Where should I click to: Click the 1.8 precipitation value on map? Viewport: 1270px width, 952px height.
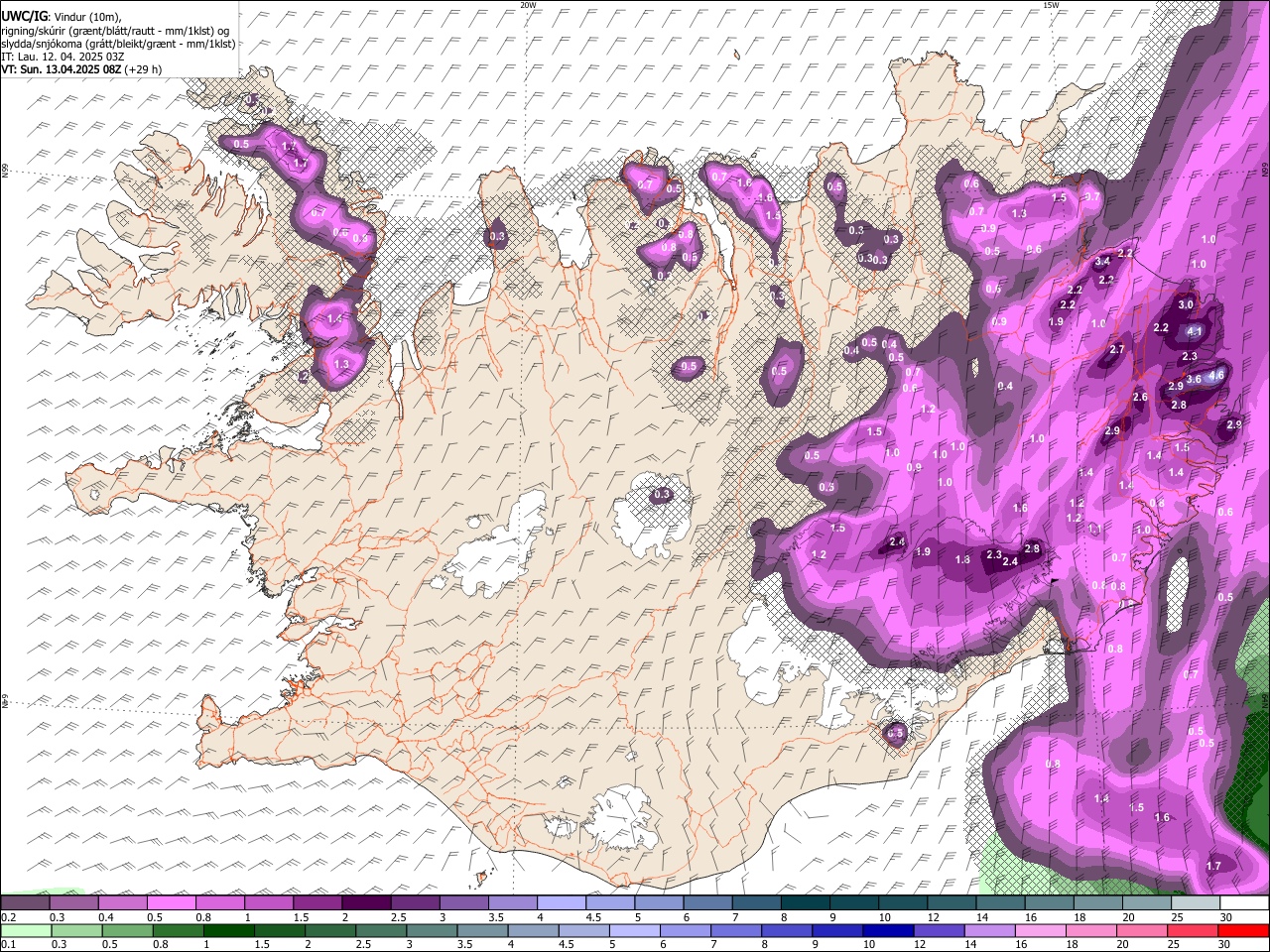pos(961,559)
